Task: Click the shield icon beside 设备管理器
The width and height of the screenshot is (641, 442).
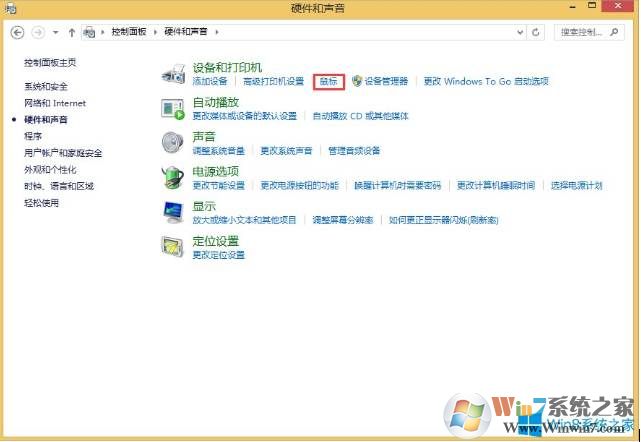Action: tap(357, 81)
